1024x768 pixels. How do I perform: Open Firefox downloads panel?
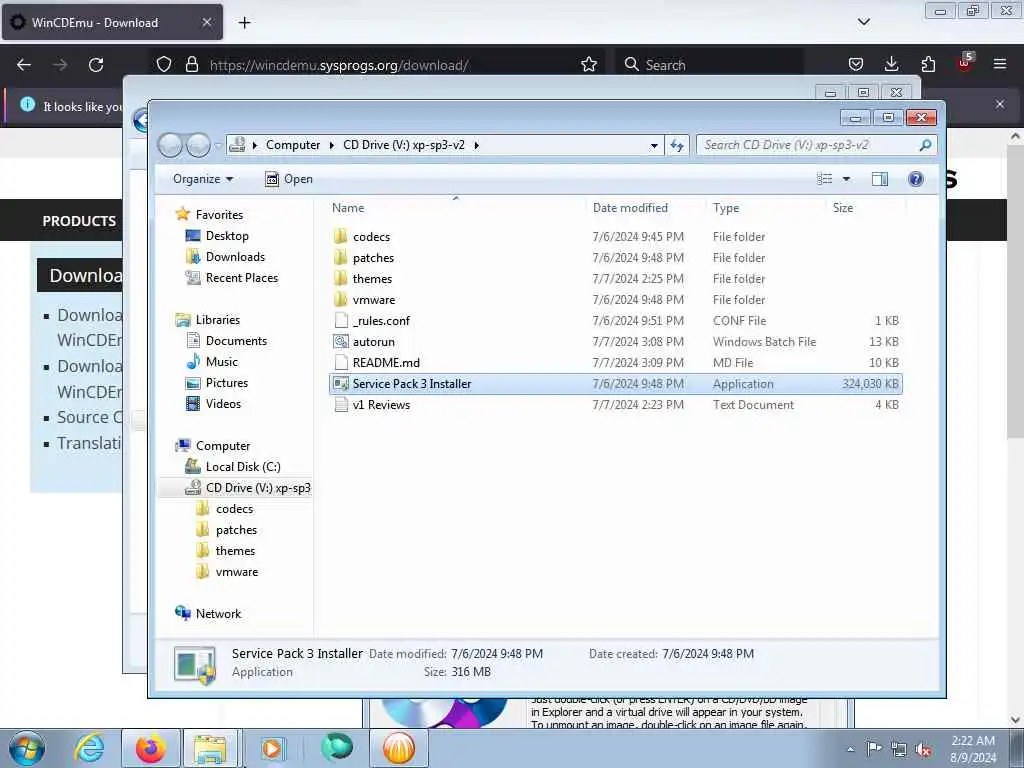(x=891, y=64)
